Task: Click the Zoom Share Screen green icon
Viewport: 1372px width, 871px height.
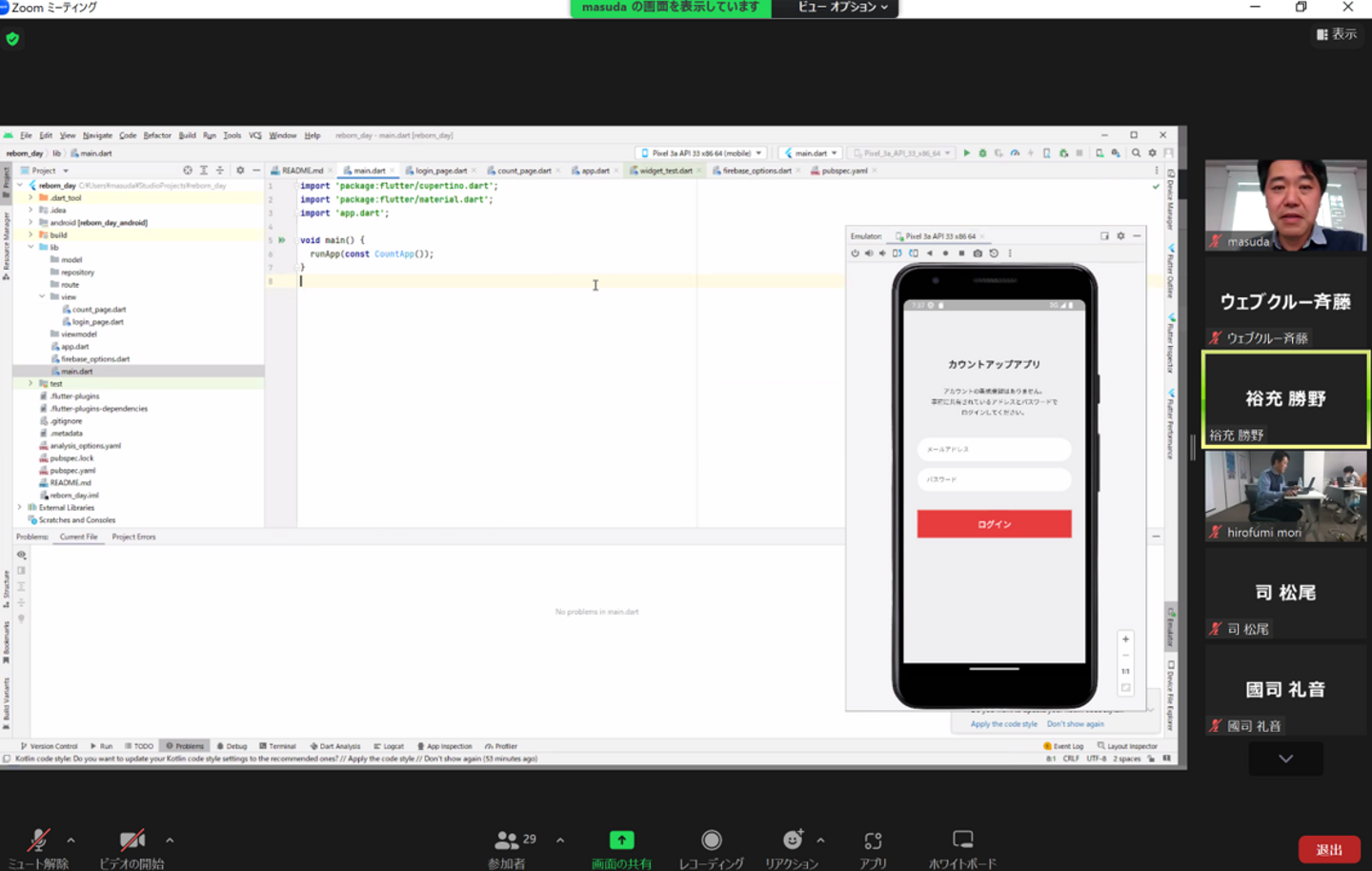Action: 621,841
